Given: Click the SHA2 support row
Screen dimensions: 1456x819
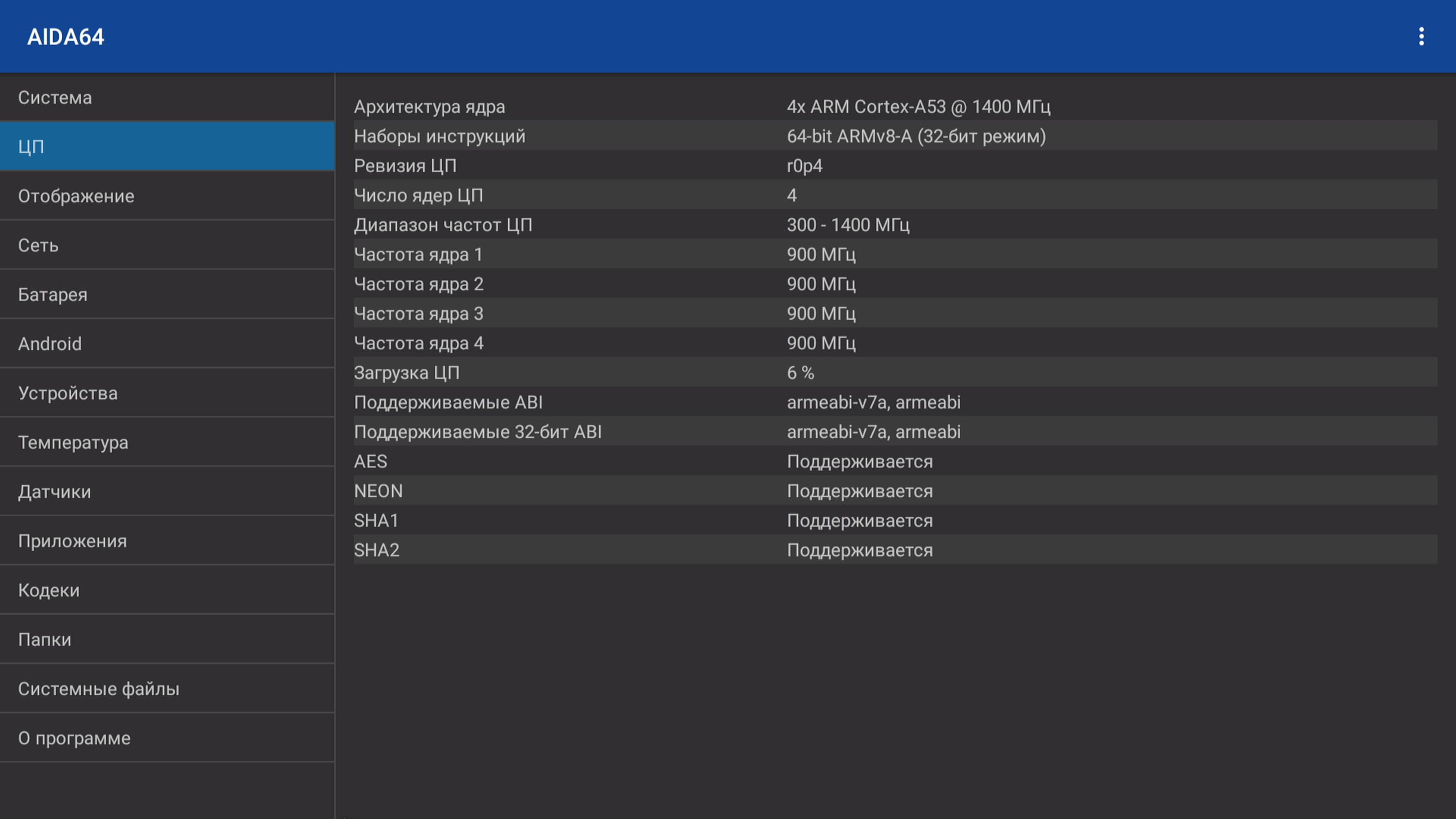Looking at the screenshot, I should pos(895,549).
